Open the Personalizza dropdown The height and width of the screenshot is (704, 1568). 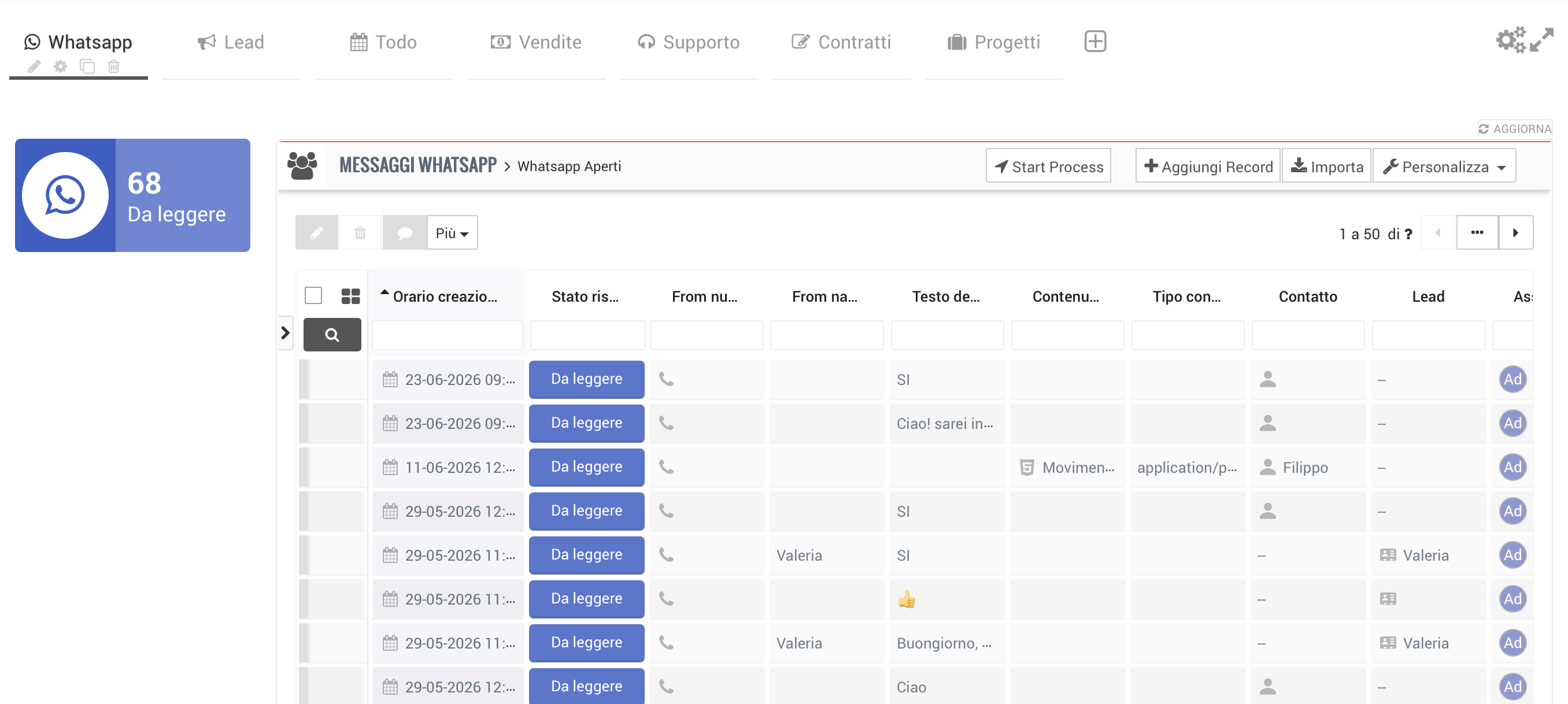[1444, 166]
